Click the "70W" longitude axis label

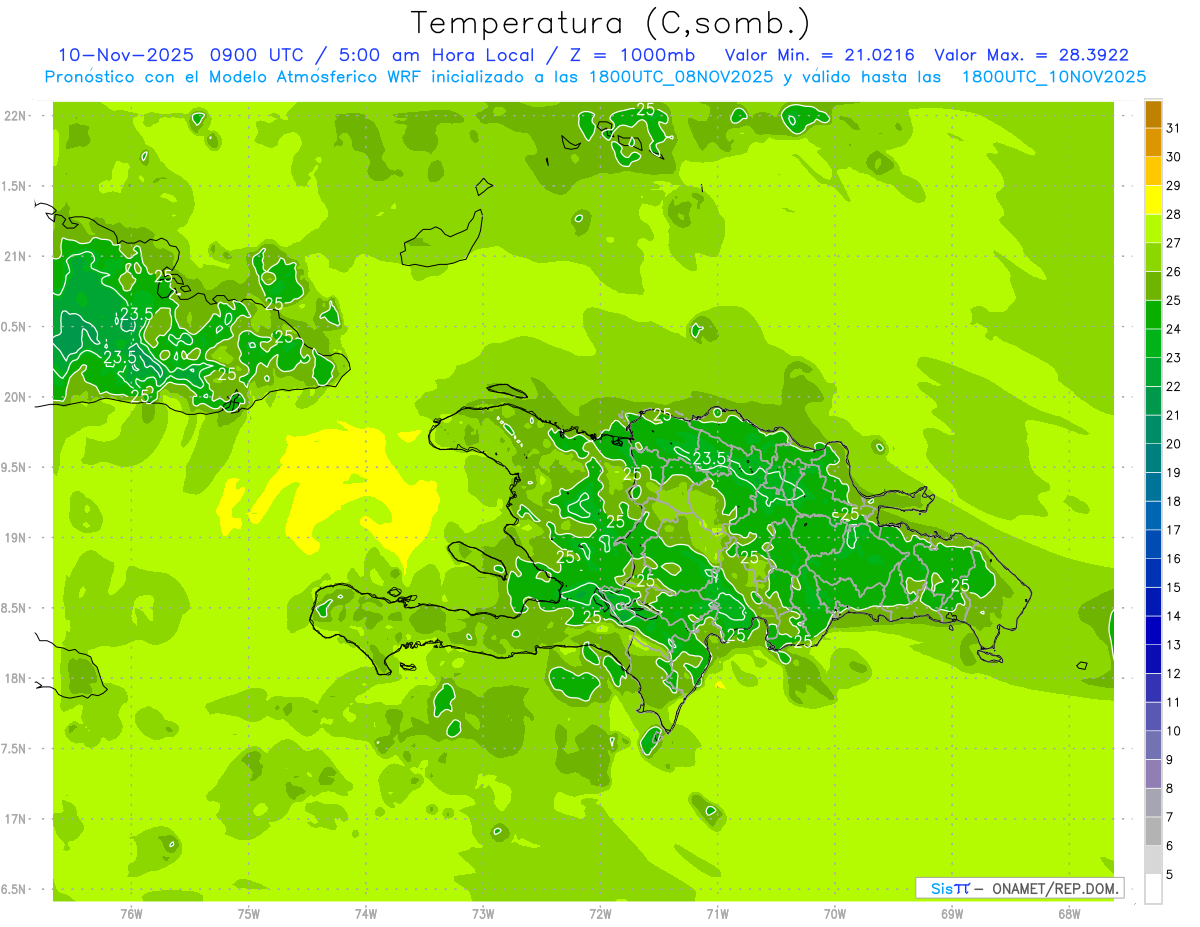tap(835, 913)
